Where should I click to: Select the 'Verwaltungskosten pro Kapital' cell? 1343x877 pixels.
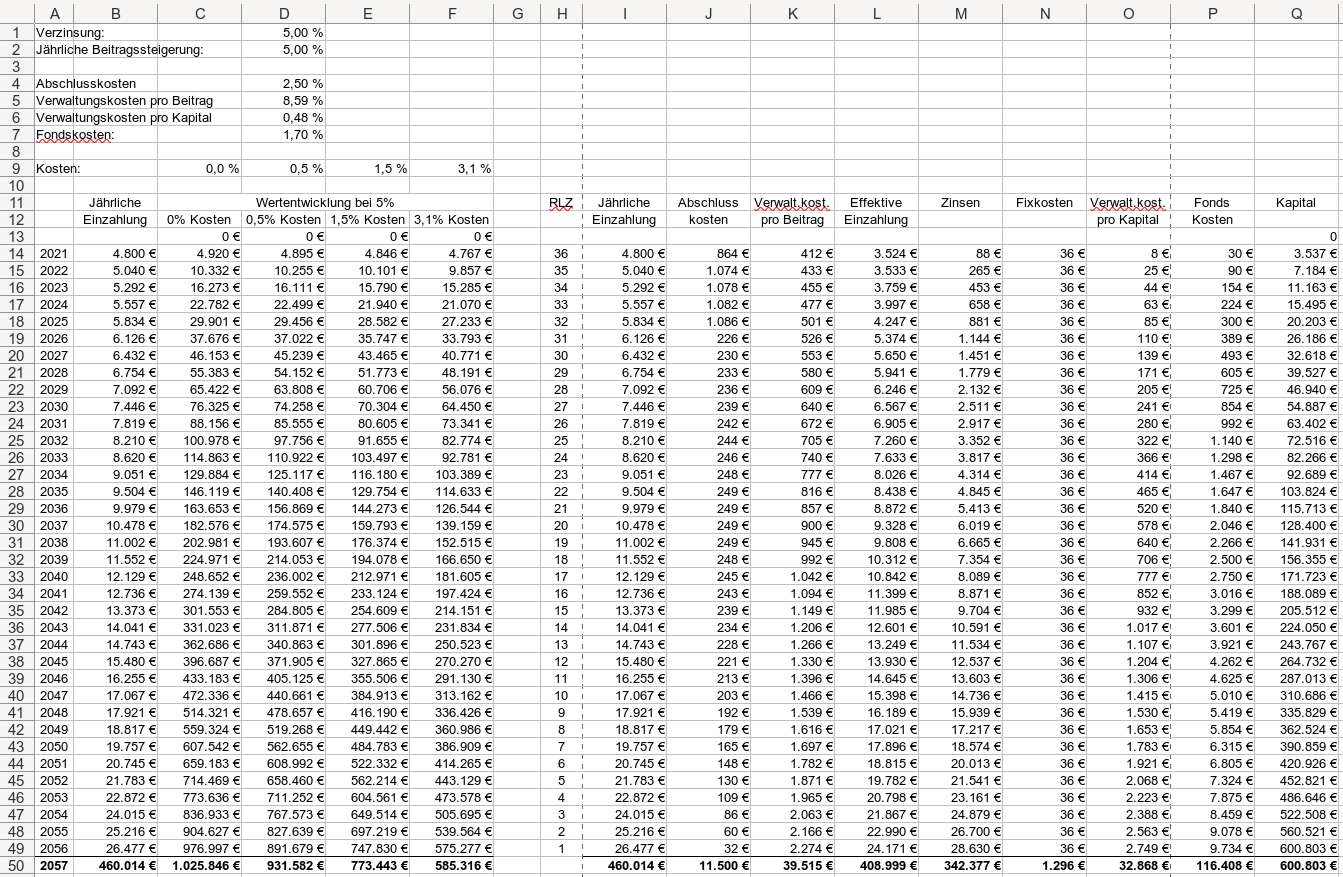pyautogui.click(x=122, y=117)
